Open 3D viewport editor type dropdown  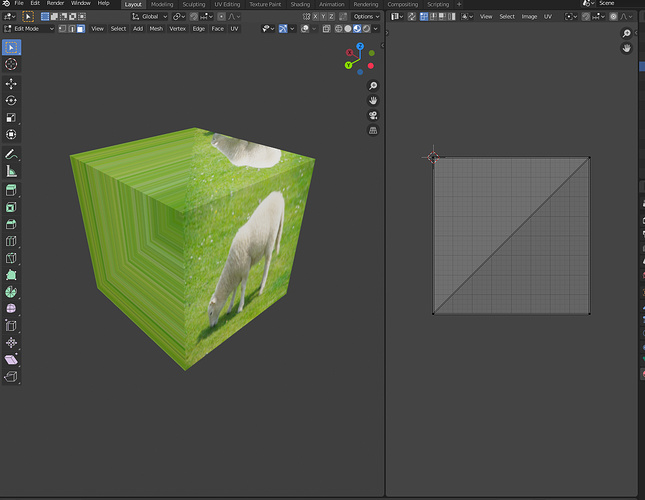coord(10,16)
